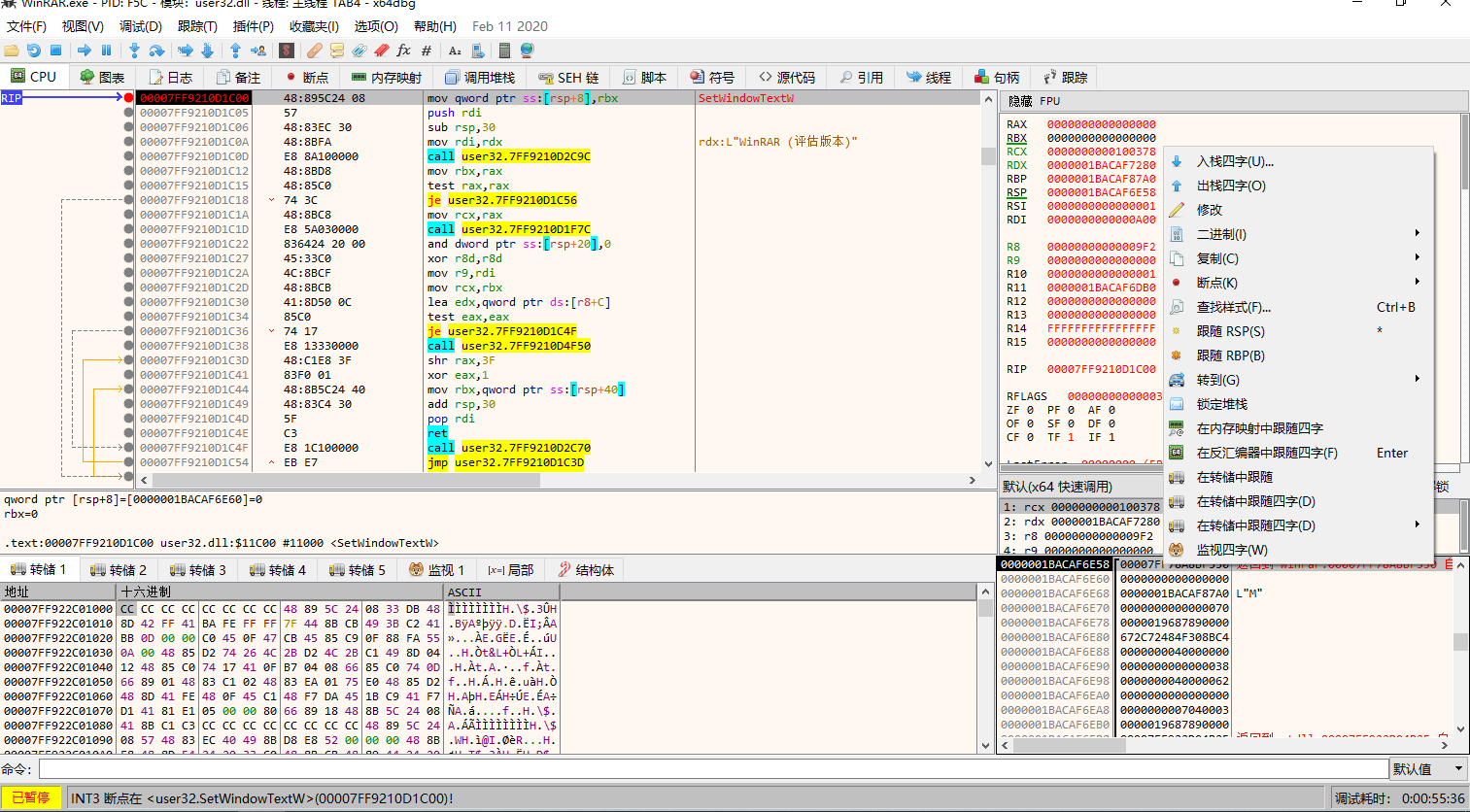
Task: Select the RIP register value
Action: [x=1101, y=369]
